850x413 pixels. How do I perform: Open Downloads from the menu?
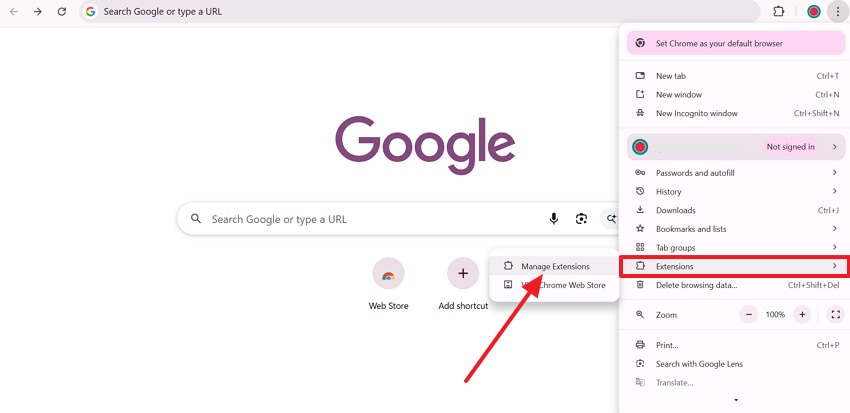coord(736,210)
